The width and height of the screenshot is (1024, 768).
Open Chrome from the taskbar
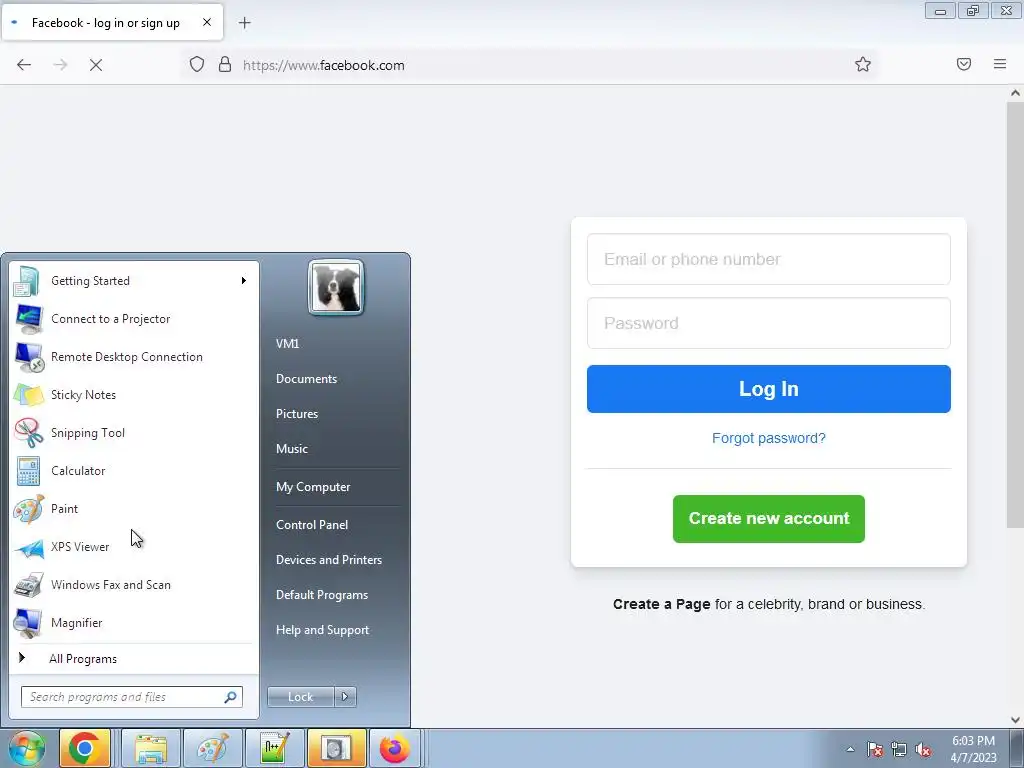tap(85, 748)
